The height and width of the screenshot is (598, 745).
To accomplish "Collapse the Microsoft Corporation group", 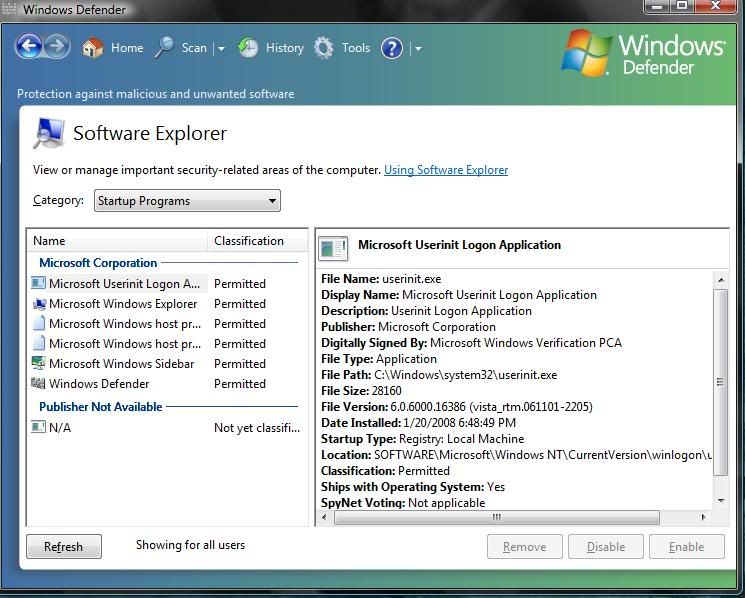I will click(x=98, y=263).
